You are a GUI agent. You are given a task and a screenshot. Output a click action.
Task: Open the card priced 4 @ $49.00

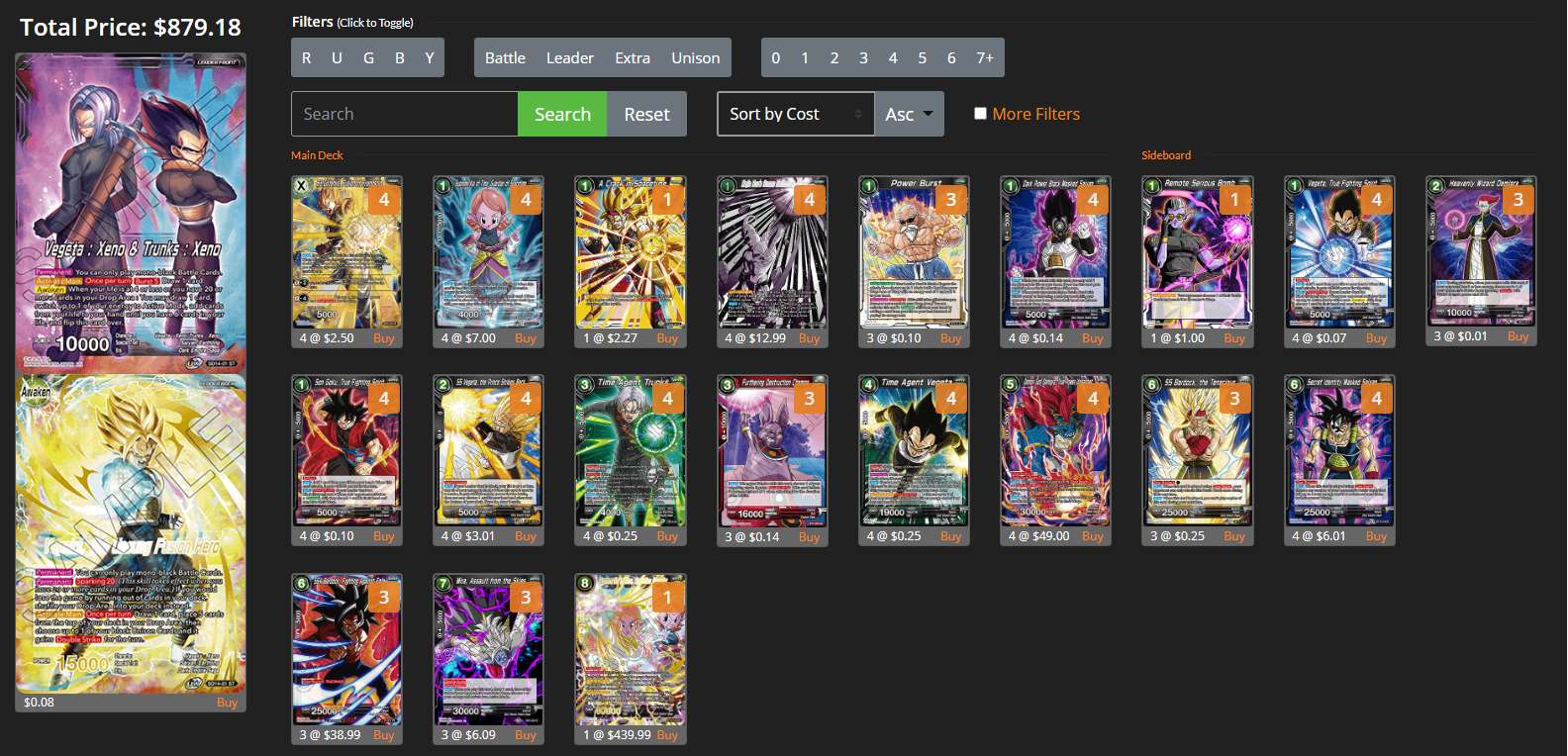1055,451
